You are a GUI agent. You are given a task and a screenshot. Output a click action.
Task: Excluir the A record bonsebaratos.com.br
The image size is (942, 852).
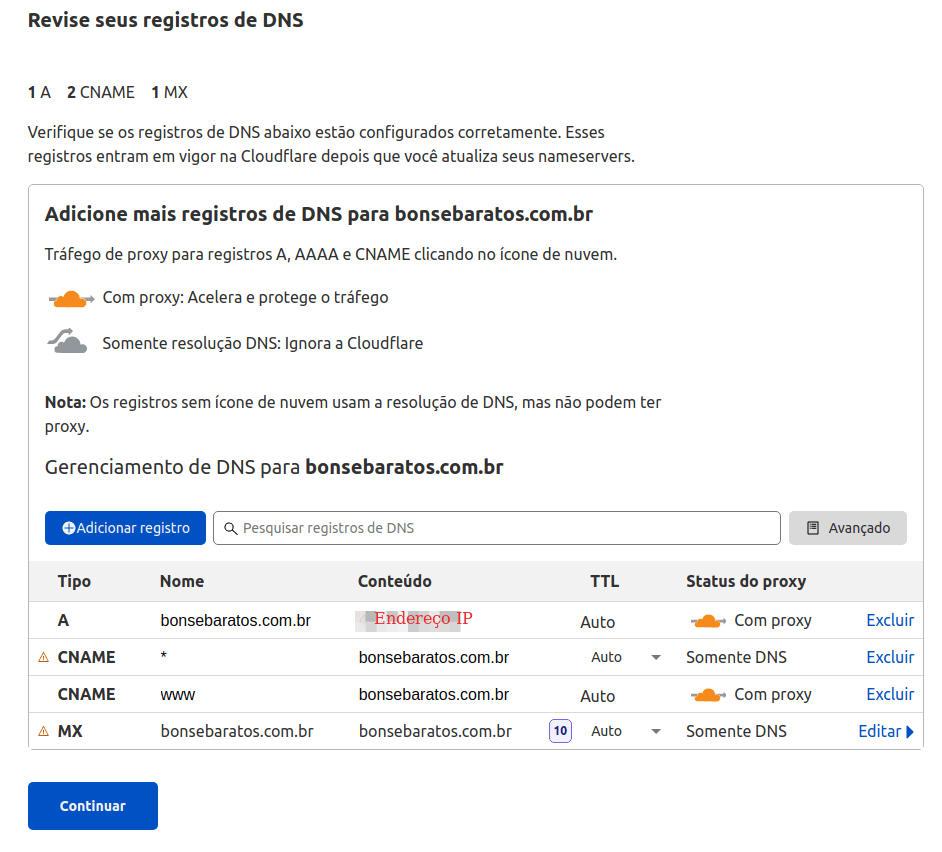[890, 620]
